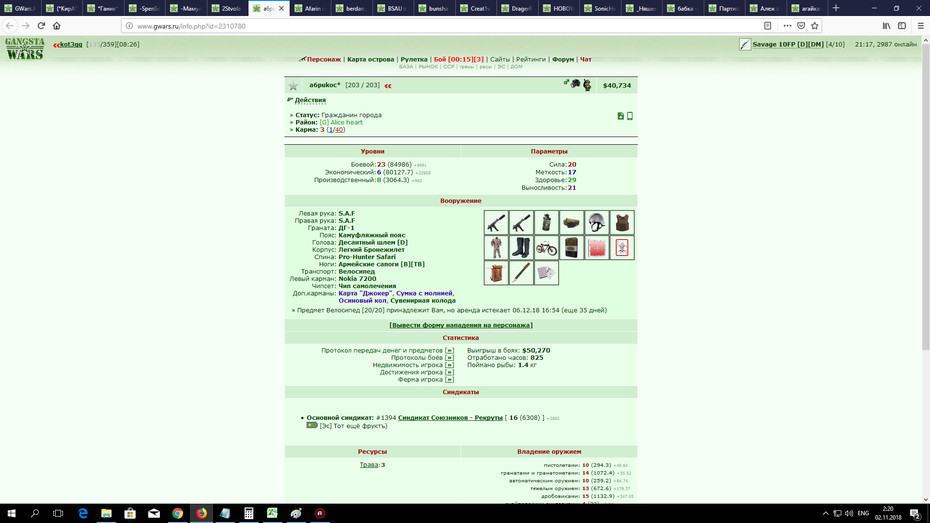The image size is (930, 523).
Task: Expand the Действия actions menu
Action: [x=310, y=100]
